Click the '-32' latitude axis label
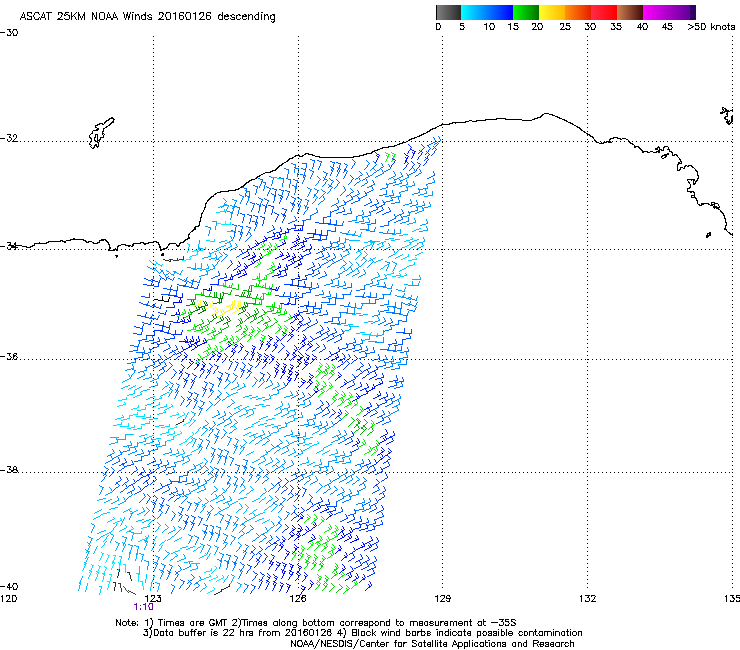 9,138
